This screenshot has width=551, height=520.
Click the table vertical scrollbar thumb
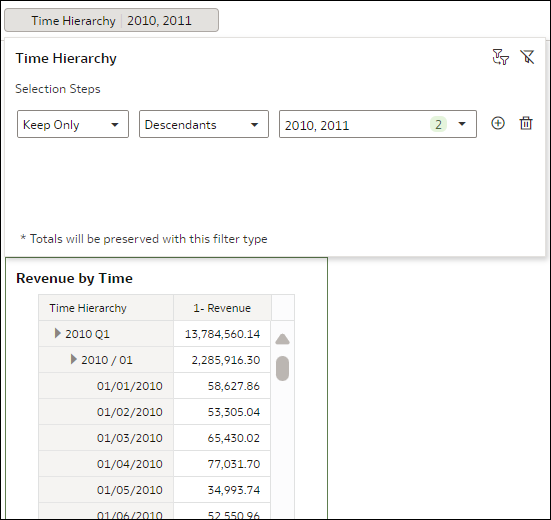pos(283,368)
